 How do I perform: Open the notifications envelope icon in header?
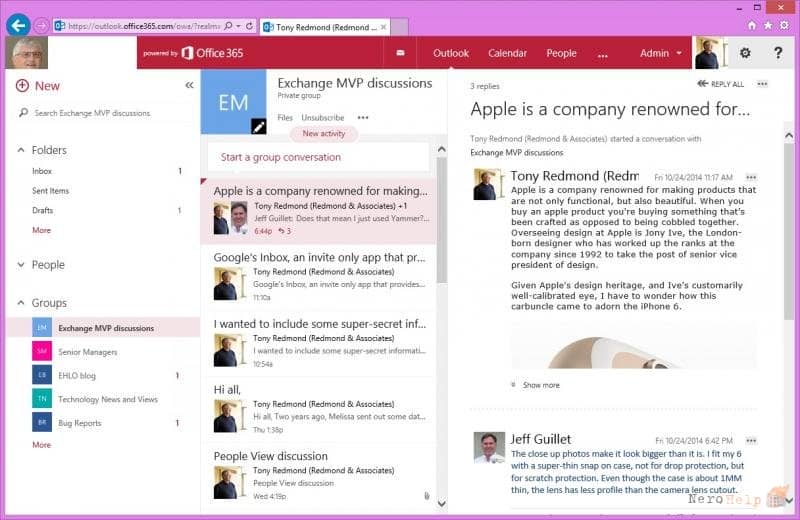tap(401, 53)
